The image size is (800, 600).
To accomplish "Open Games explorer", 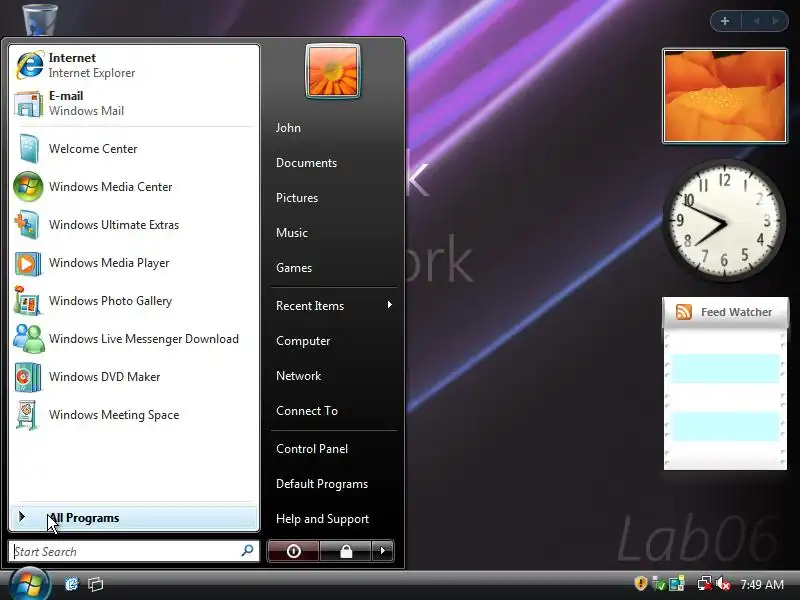I will tap(294, 268).
